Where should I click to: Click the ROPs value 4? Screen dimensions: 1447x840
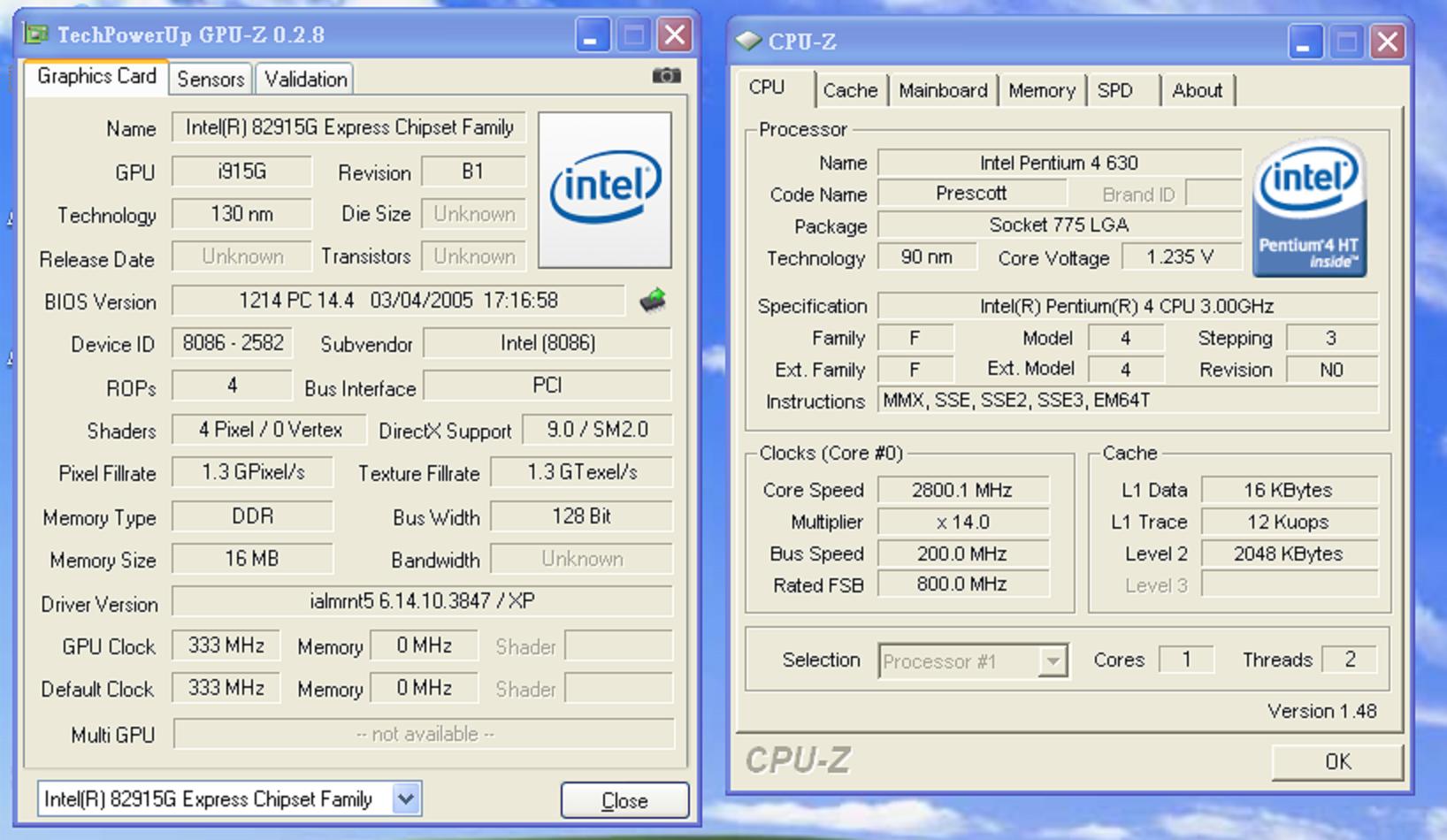[233, 386]
